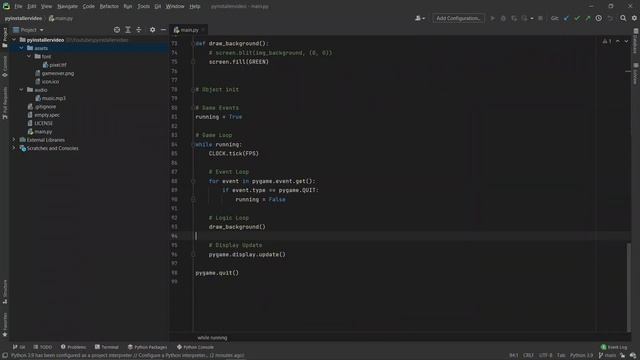Click the UTF-8 encoding status entry

(x=545, y=356)
